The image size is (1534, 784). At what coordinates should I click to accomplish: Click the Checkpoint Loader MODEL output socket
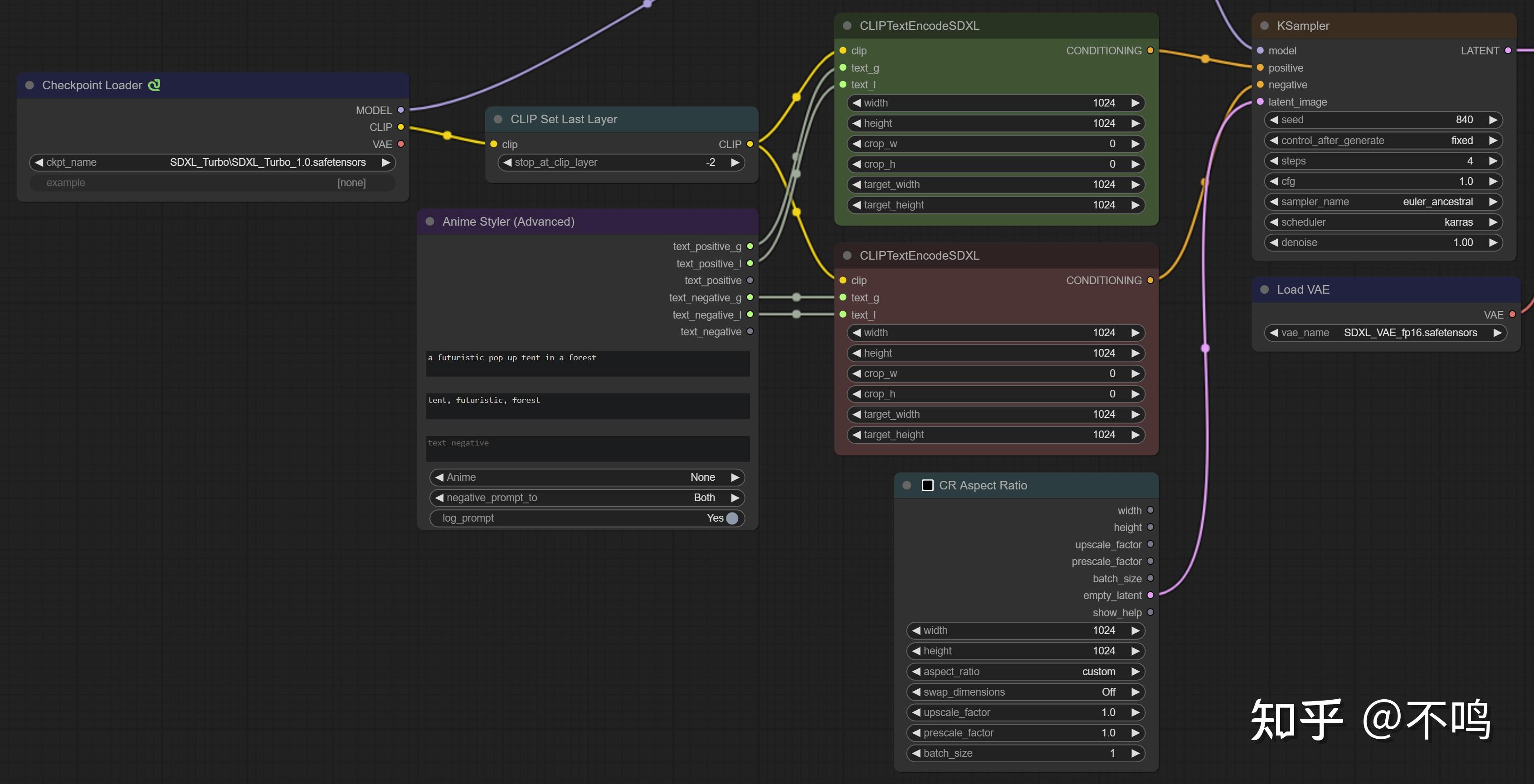click(x=401, y=110)
